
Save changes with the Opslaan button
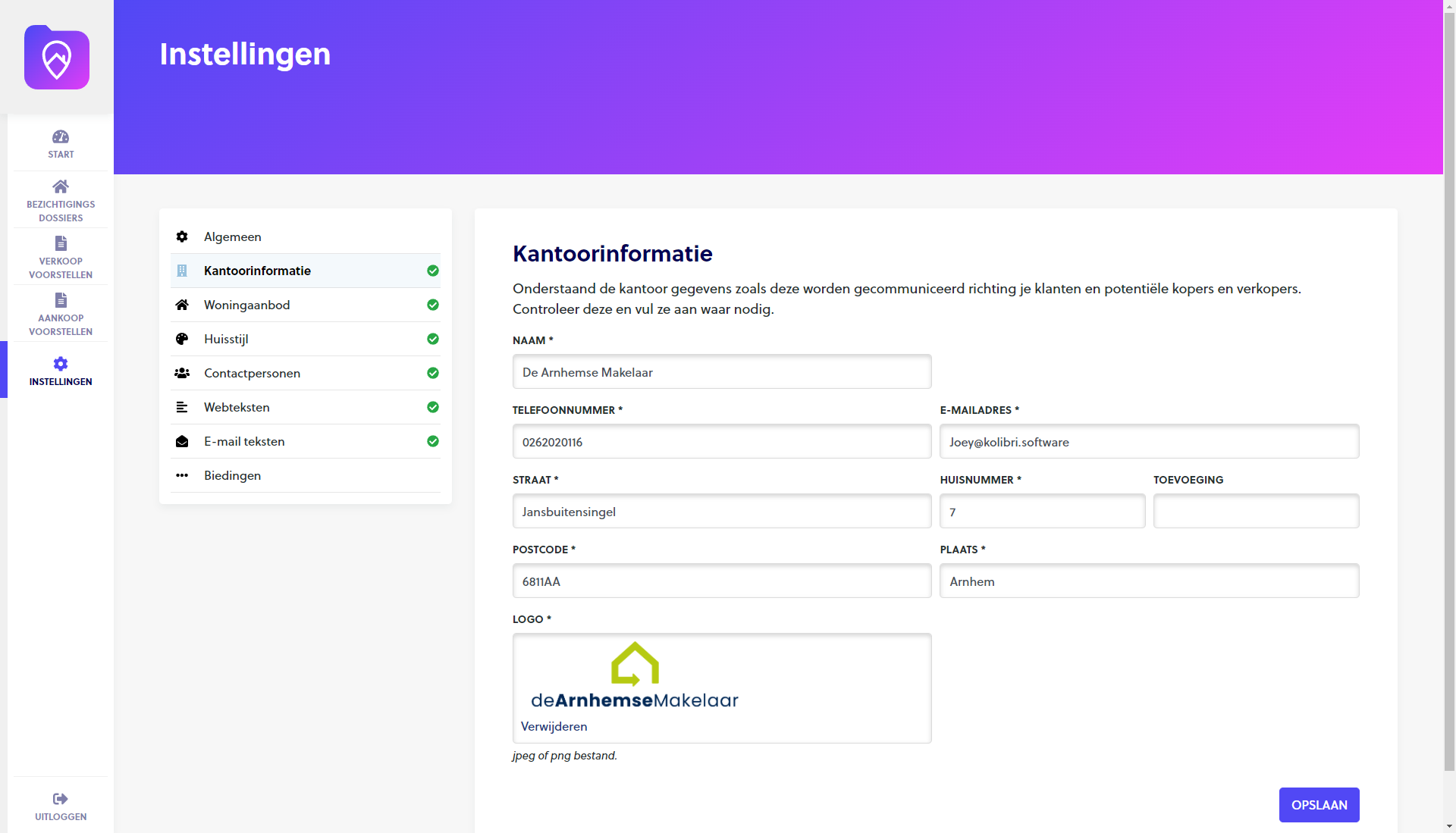(x=1319, y=805)
